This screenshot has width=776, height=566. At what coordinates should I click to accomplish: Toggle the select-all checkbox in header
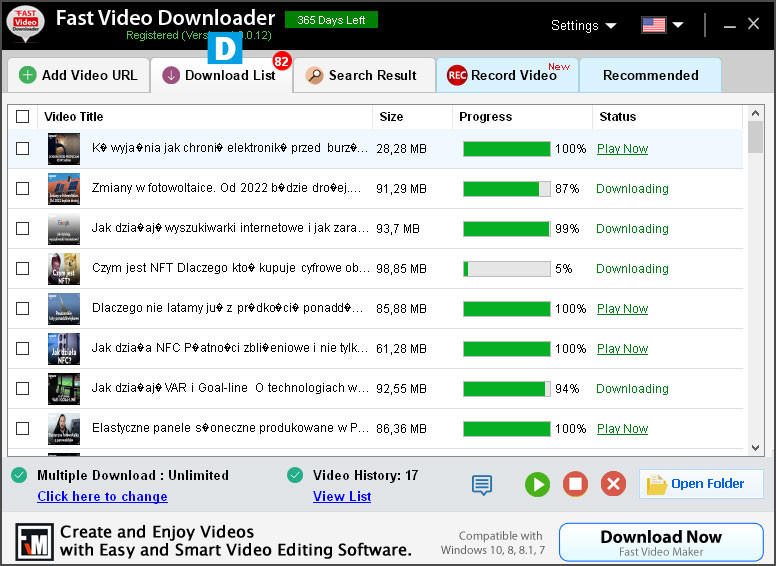click(x=22, y=116)
